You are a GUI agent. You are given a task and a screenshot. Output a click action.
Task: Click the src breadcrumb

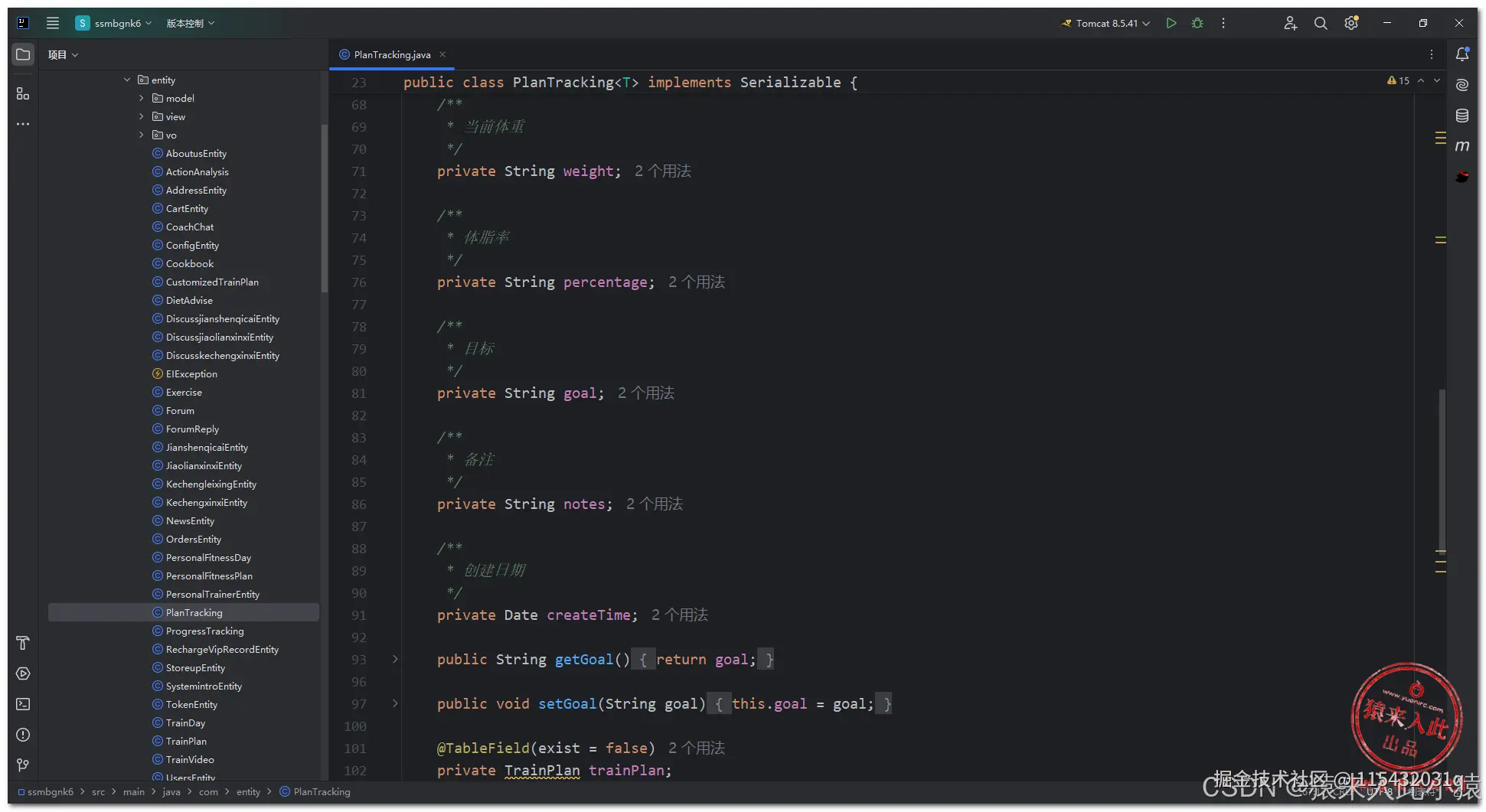[98, 791]
